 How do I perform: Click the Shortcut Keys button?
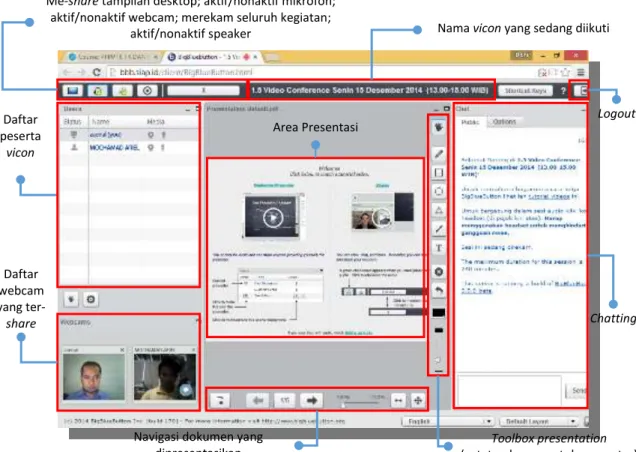[525, 90]
